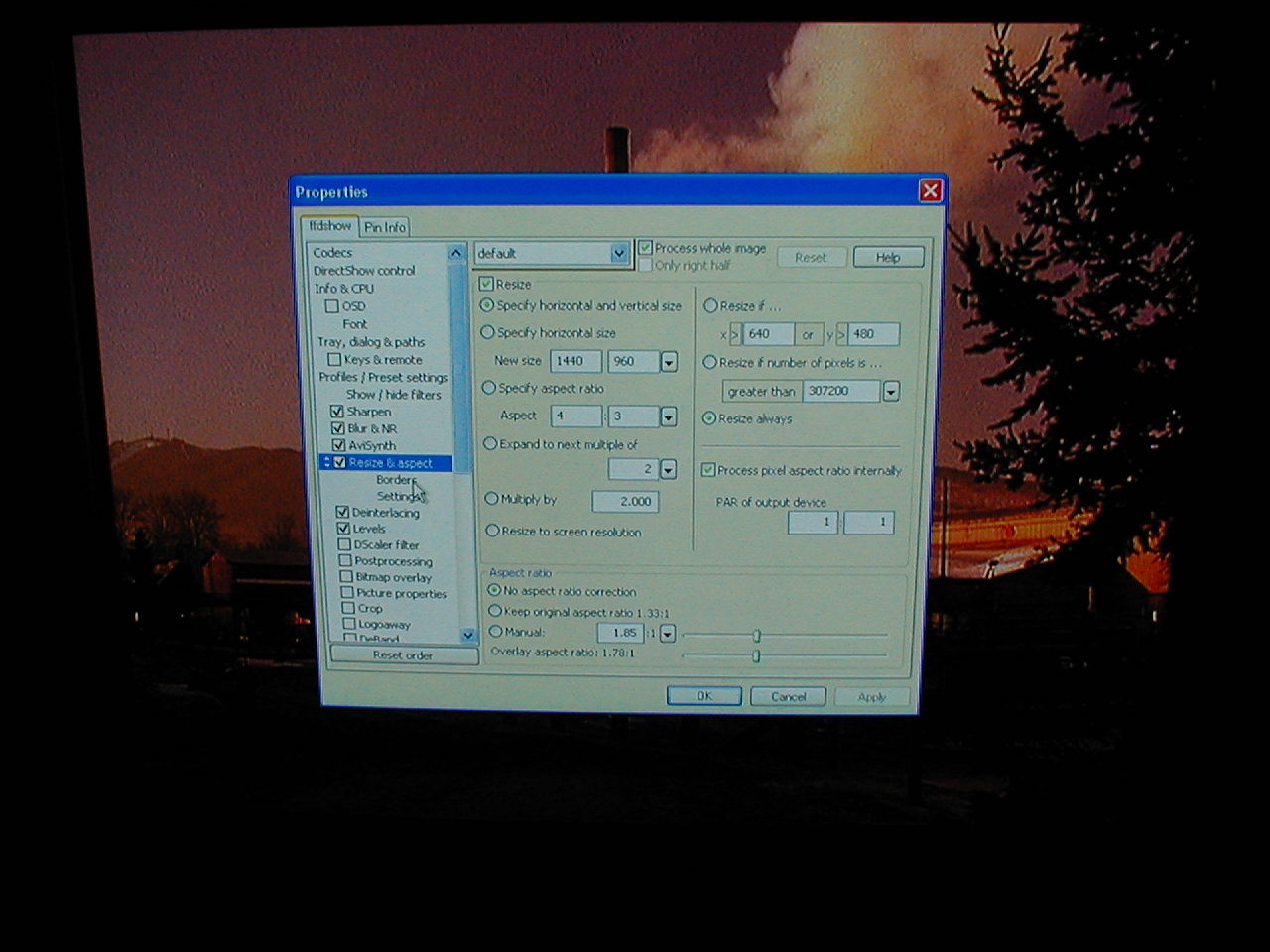Viewport: 1270px width, 952px height.
Task: Toggle the Keys & remote checkbox
Action: coord(334,360)
